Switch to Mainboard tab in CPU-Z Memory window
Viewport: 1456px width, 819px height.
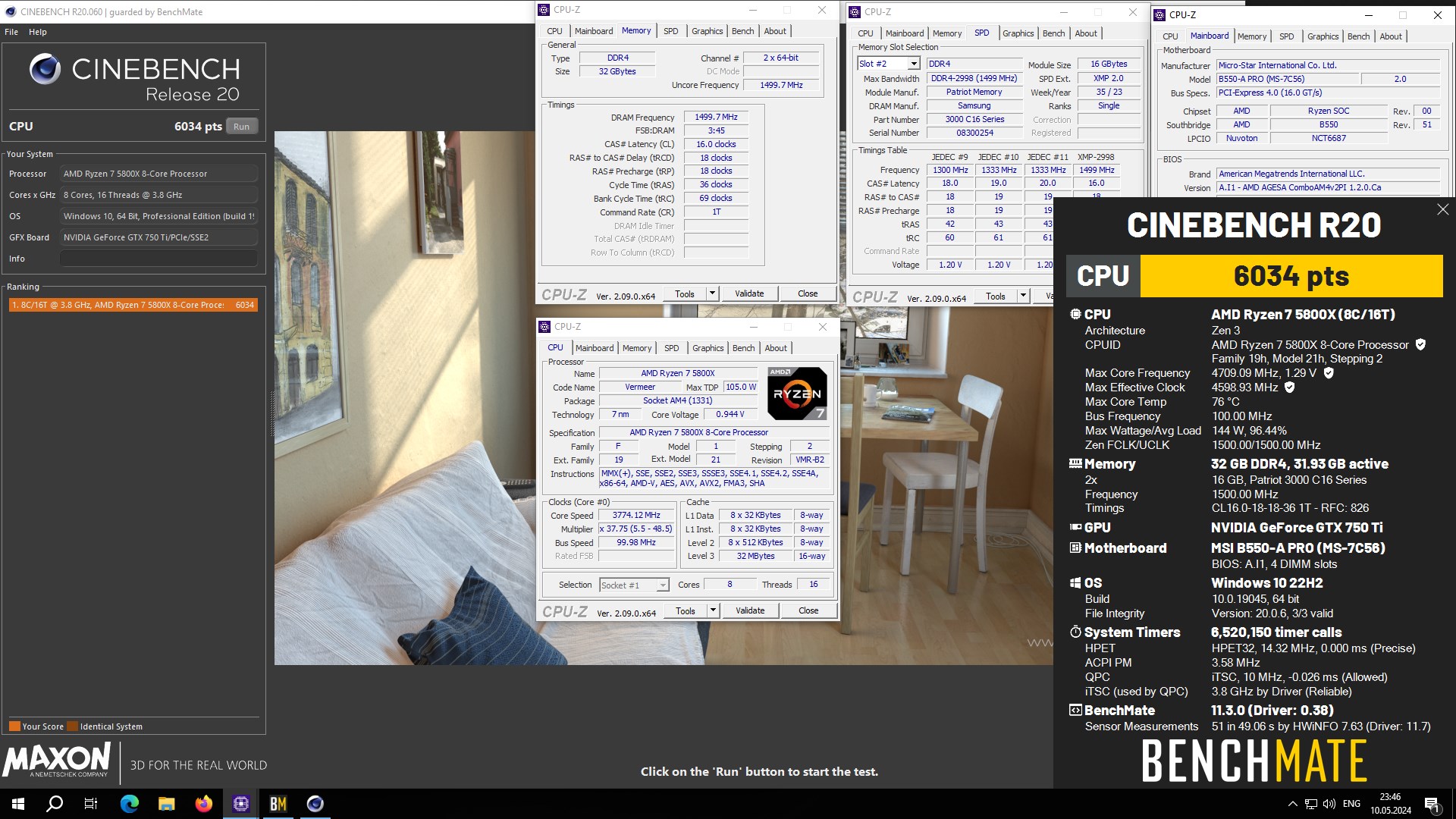pyautogui.click(x=594, y=31)
